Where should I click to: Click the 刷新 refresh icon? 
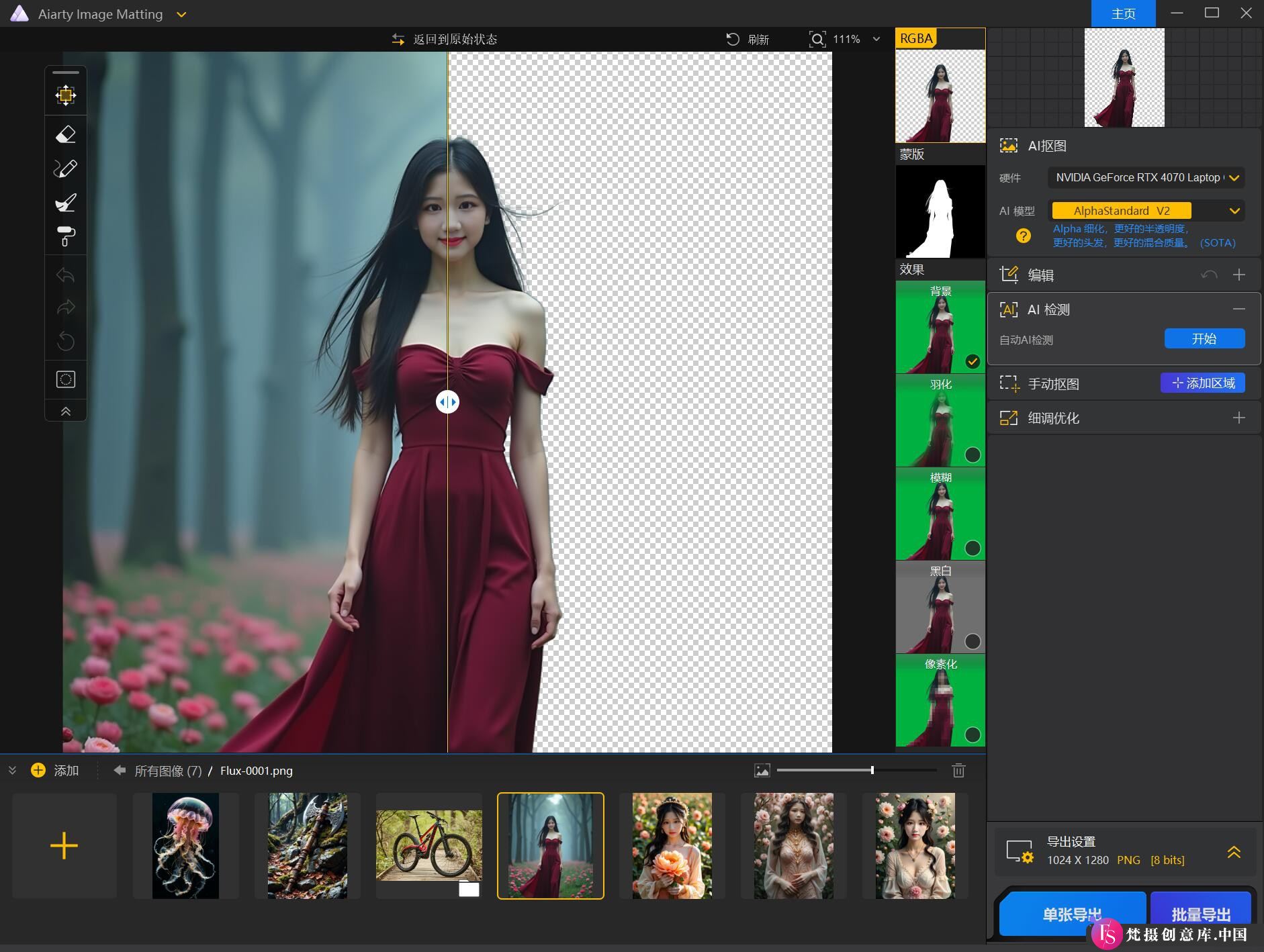point(733,40)
